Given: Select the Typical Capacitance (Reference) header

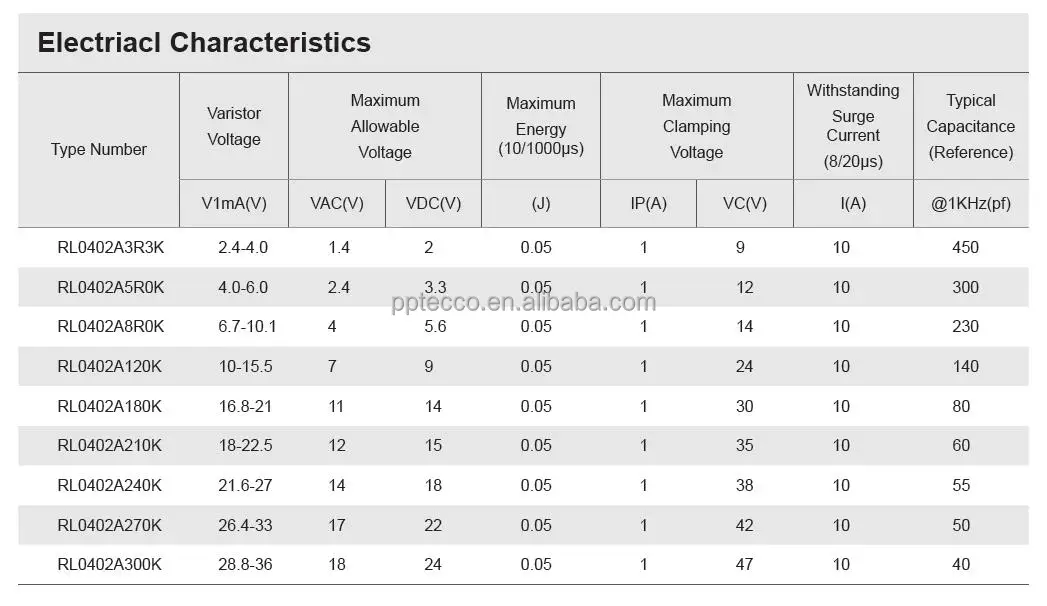Looking at the screenshot, I should pyautogui.click(x=970, y=127).
